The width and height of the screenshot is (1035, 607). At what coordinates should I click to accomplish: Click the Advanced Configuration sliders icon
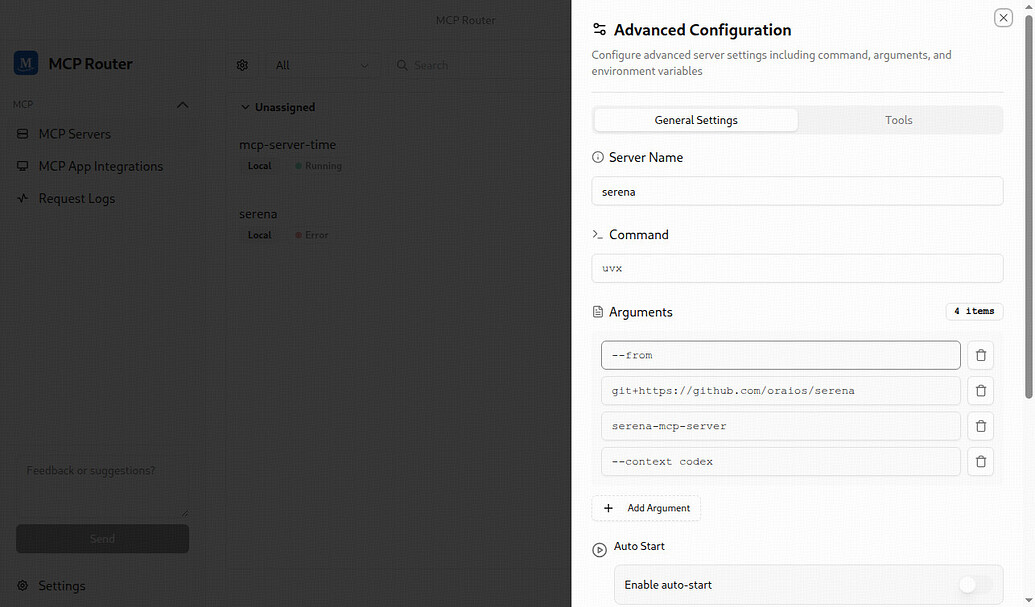[x=599, y=30]
